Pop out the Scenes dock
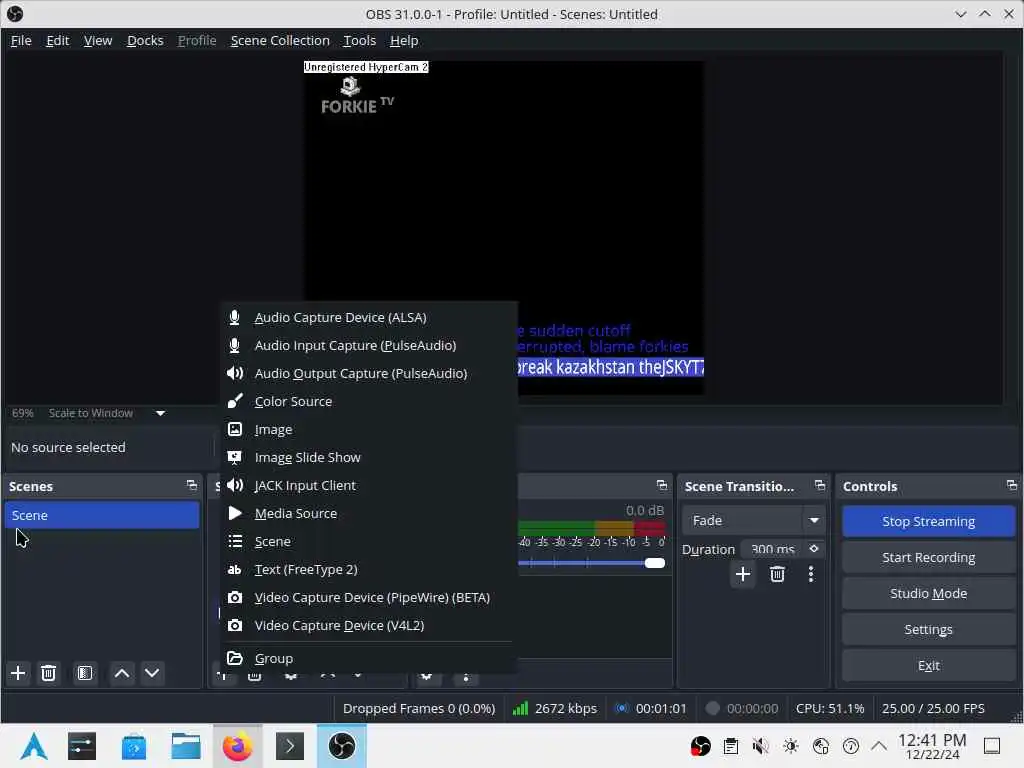Screen dimensions: 1024x768 [191, 485]
